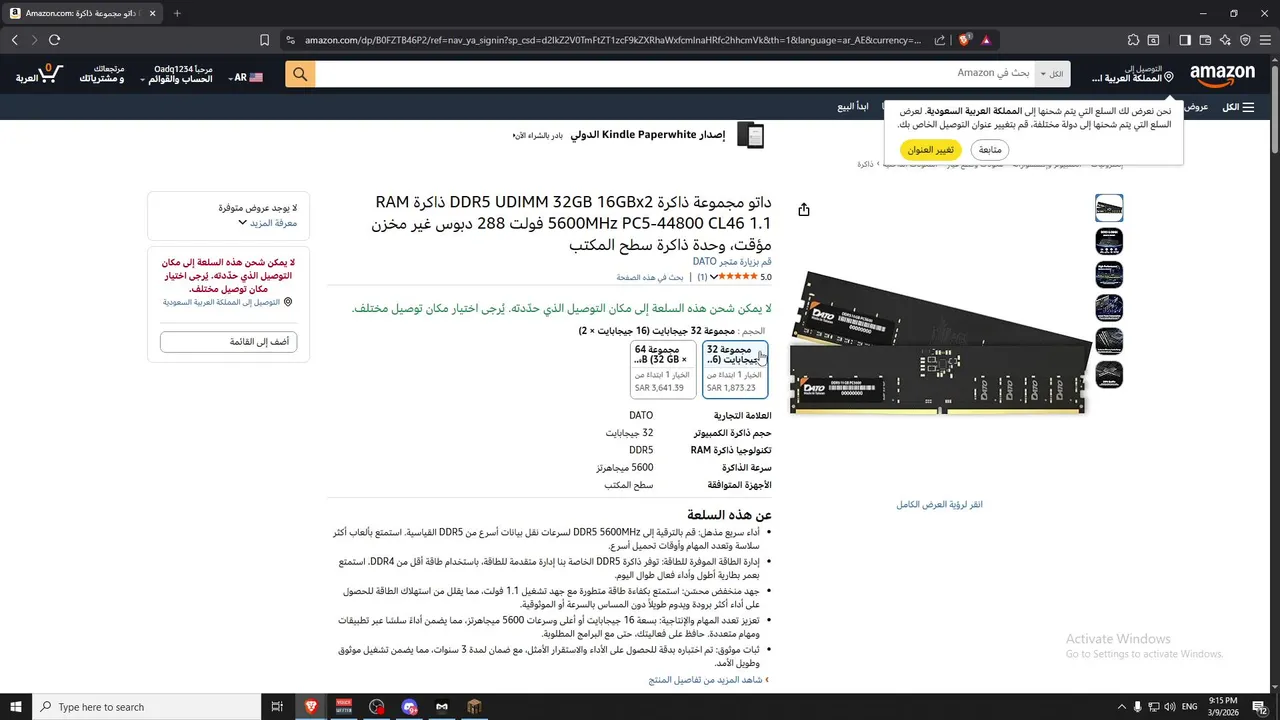Open Brave Wallet icon in toolbar
The height and width of the screenshot is (720, 1280).
pos(1205,40)
